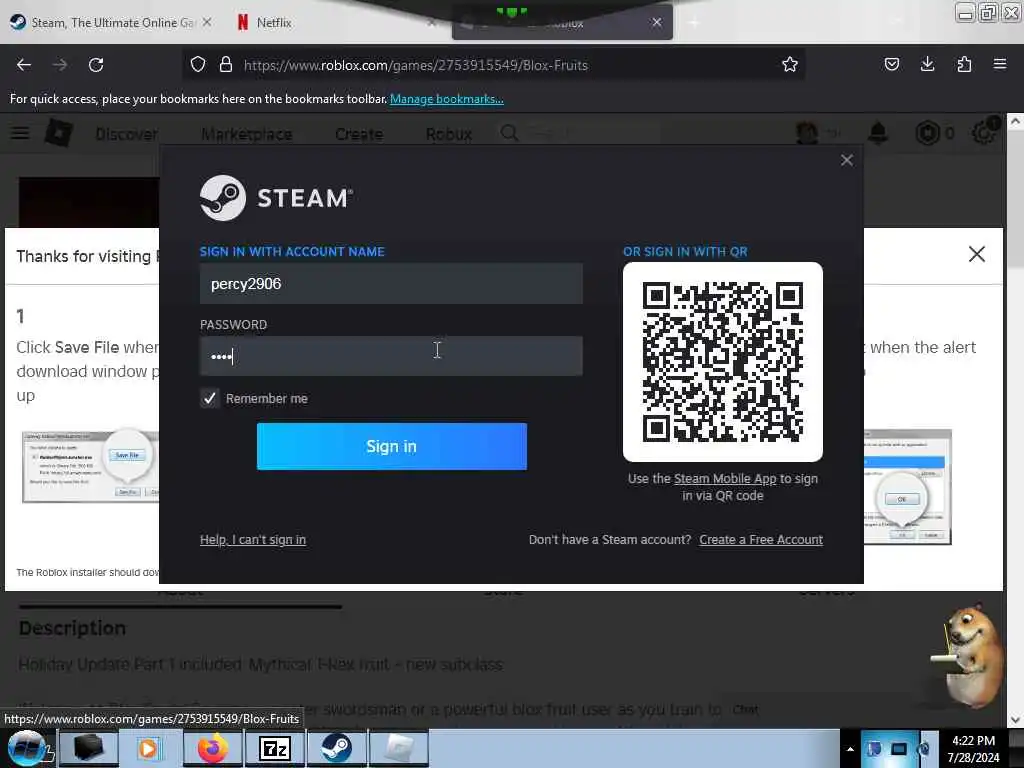Bookmark this page with the star icon
This screenshot has width=1024, height=768.
[790, 64]
